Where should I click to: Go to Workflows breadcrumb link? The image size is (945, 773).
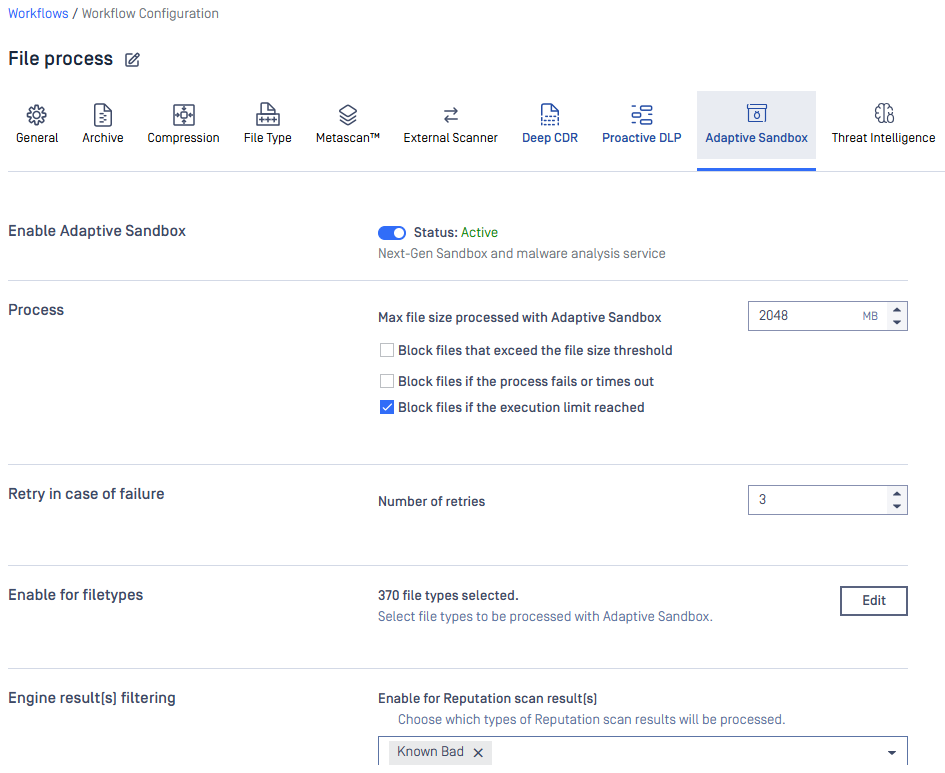[38, 14]
